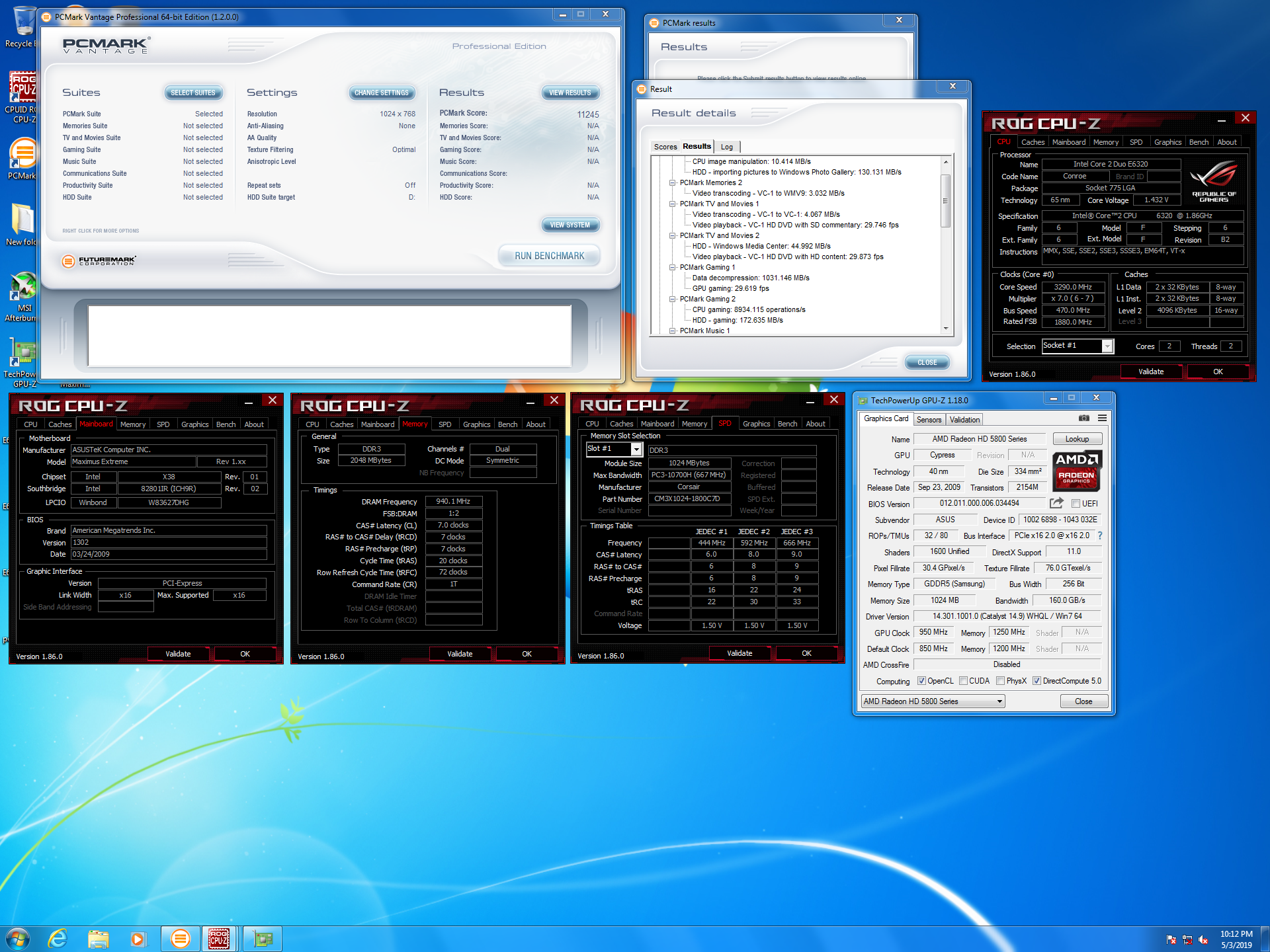
Task: Click the Action Center flag in system tray
Action: (1171, 939)
